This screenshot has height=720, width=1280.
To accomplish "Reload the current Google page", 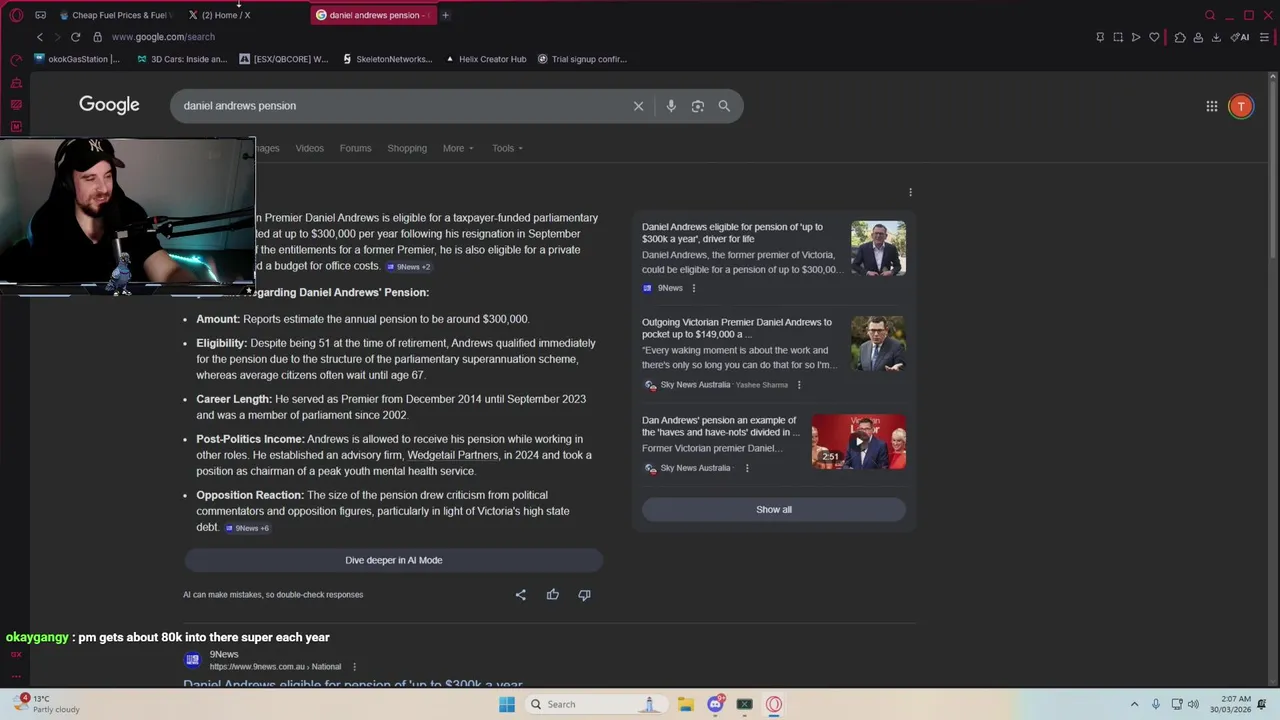I will click(75, 37).
